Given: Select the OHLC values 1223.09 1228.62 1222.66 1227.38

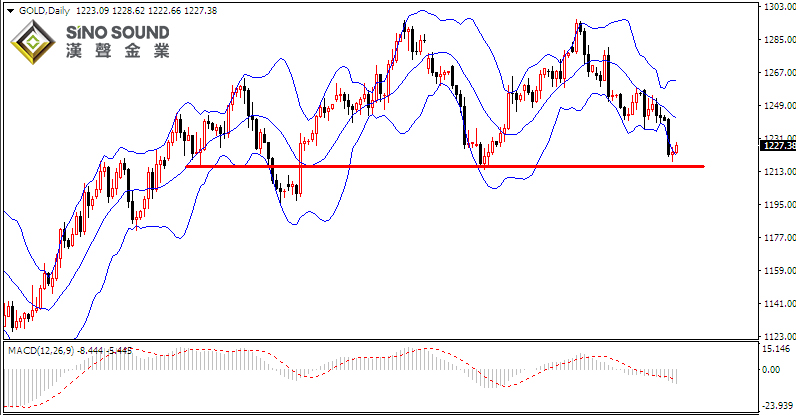Looking at the screenshot, I should pyautogui.click(x=146, y=11).
